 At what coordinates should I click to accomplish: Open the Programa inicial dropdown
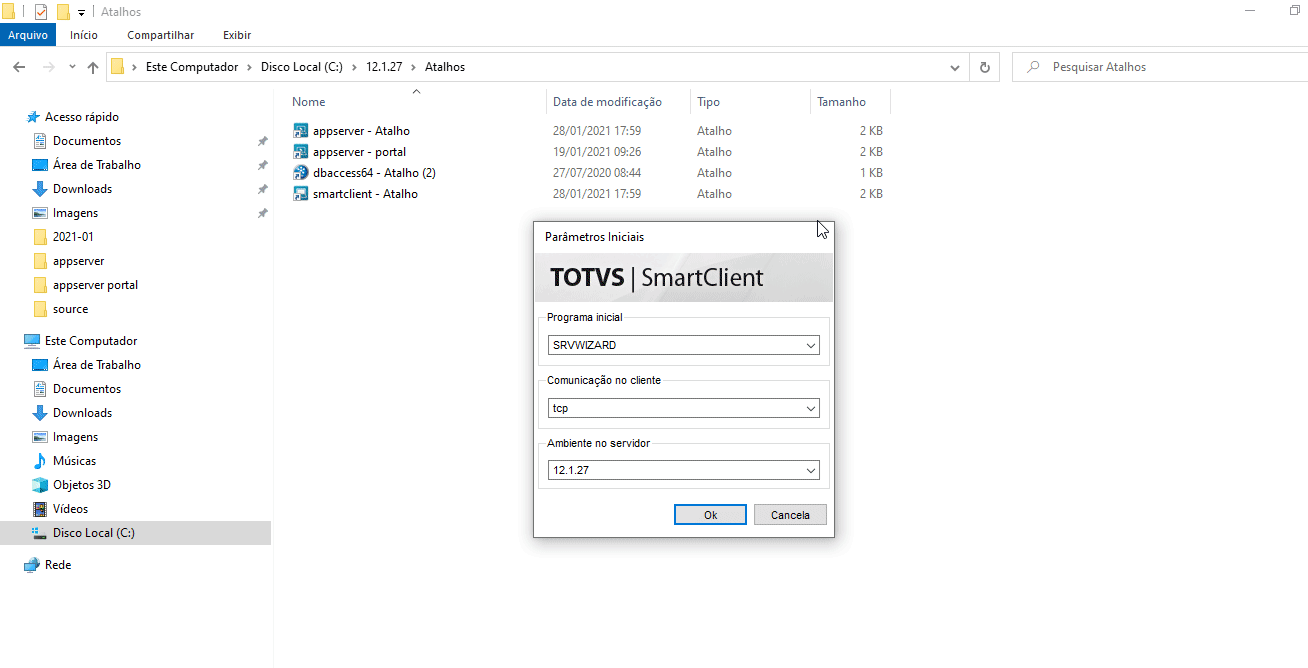click(811, 346)
